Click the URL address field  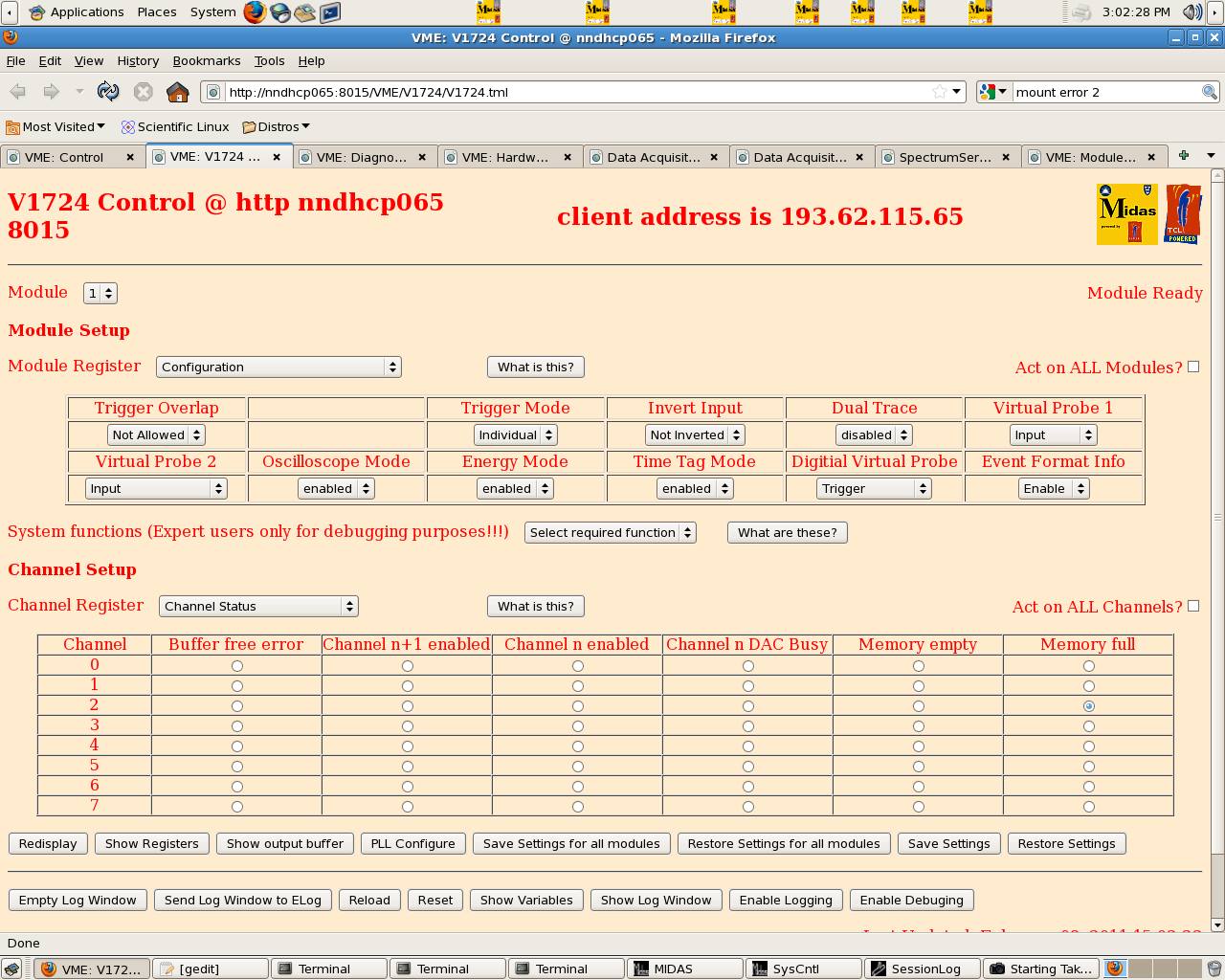click(578, 92)
